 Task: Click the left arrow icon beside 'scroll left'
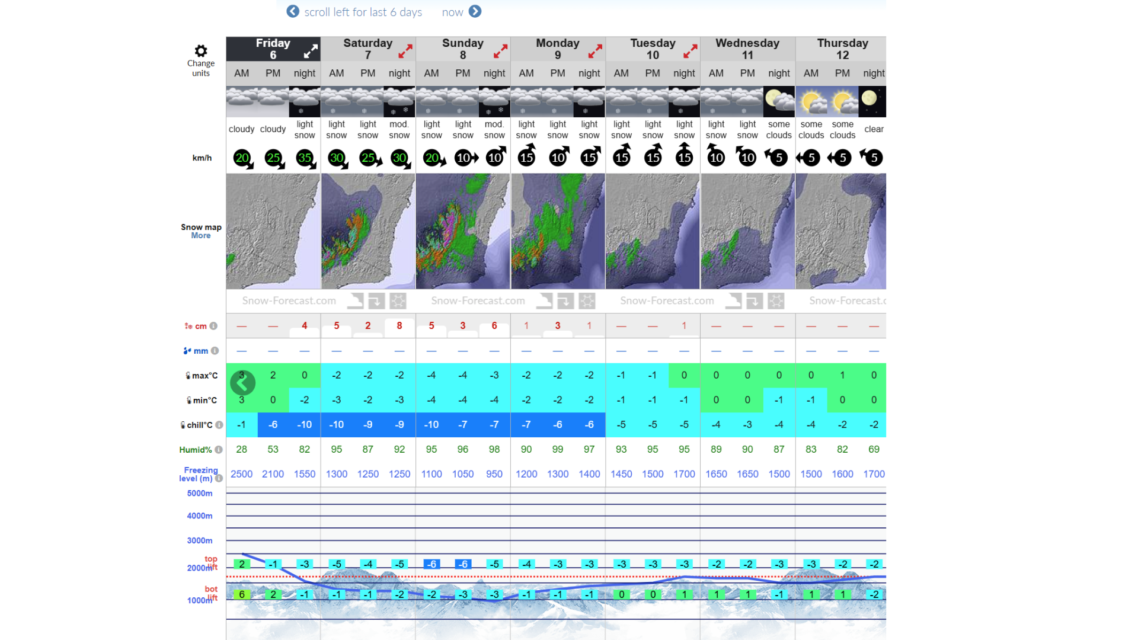click(293, 12)
